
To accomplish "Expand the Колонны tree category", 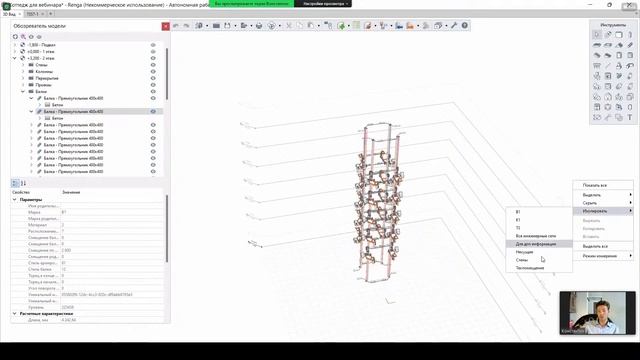I will pos(23,71).
